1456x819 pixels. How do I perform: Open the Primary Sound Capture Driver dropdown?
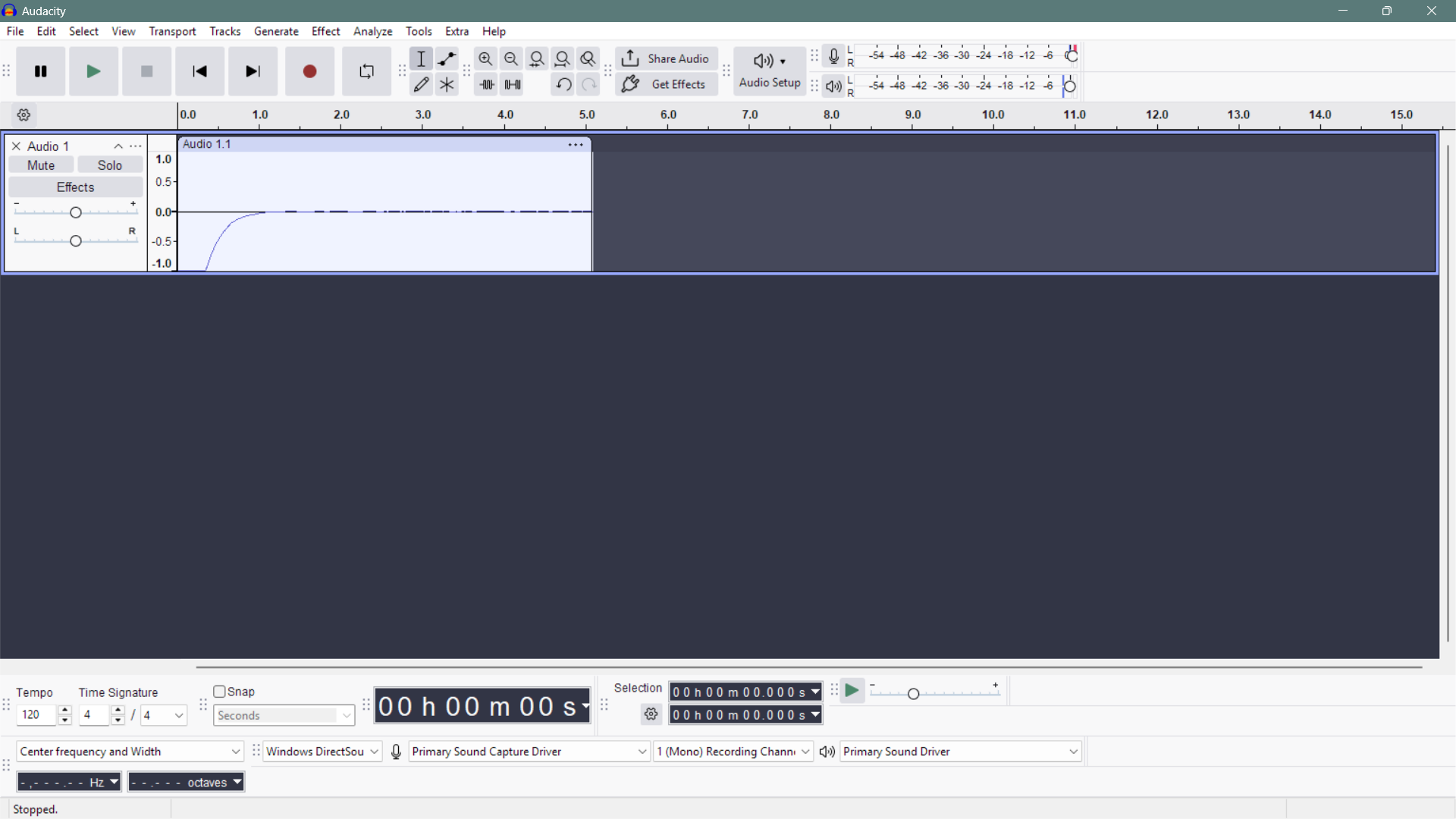[x=529, y=752]
